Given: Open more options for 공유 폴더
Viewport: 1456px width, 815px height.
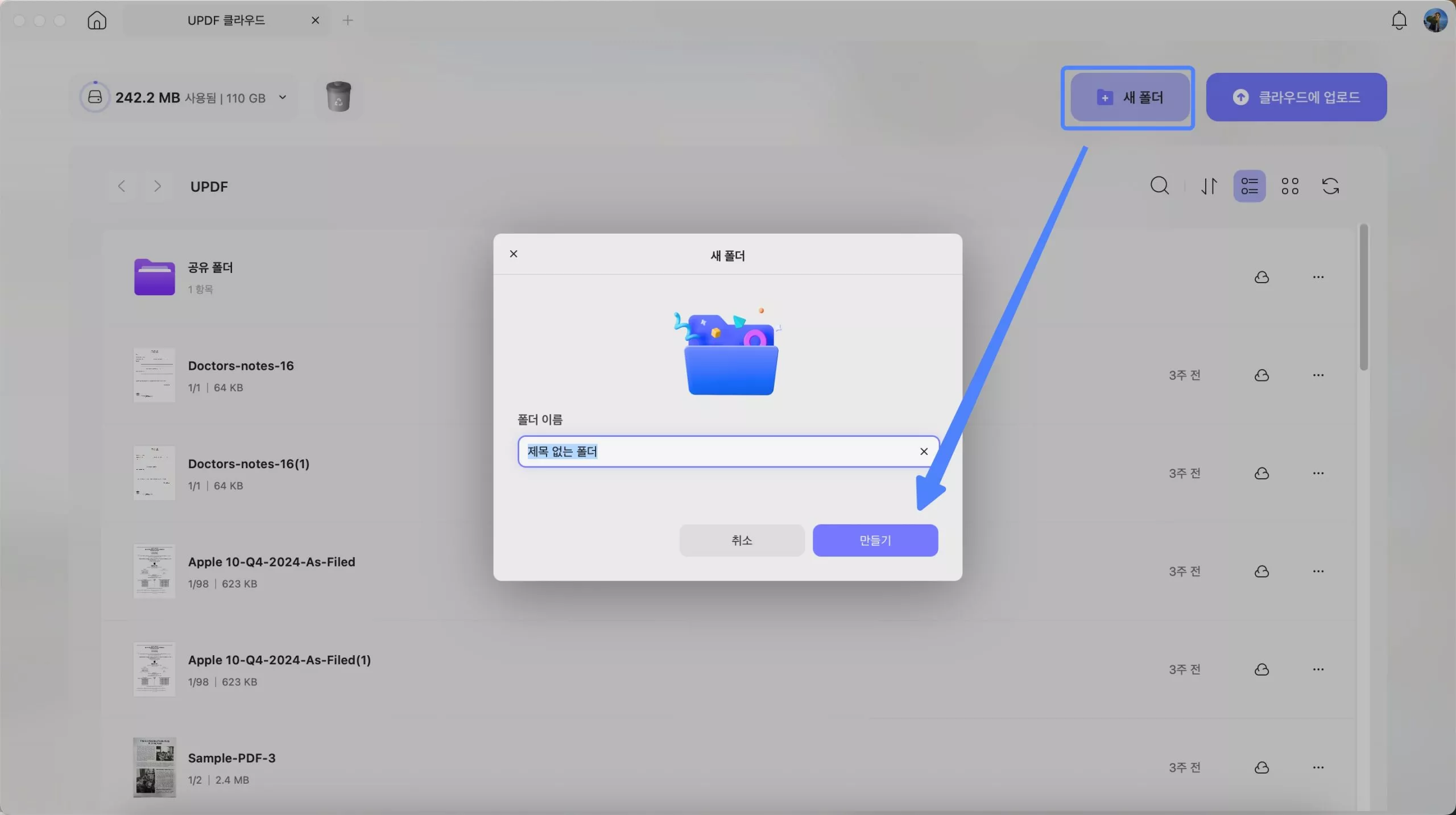Looking at the screenshot, I should point(1318,277).
